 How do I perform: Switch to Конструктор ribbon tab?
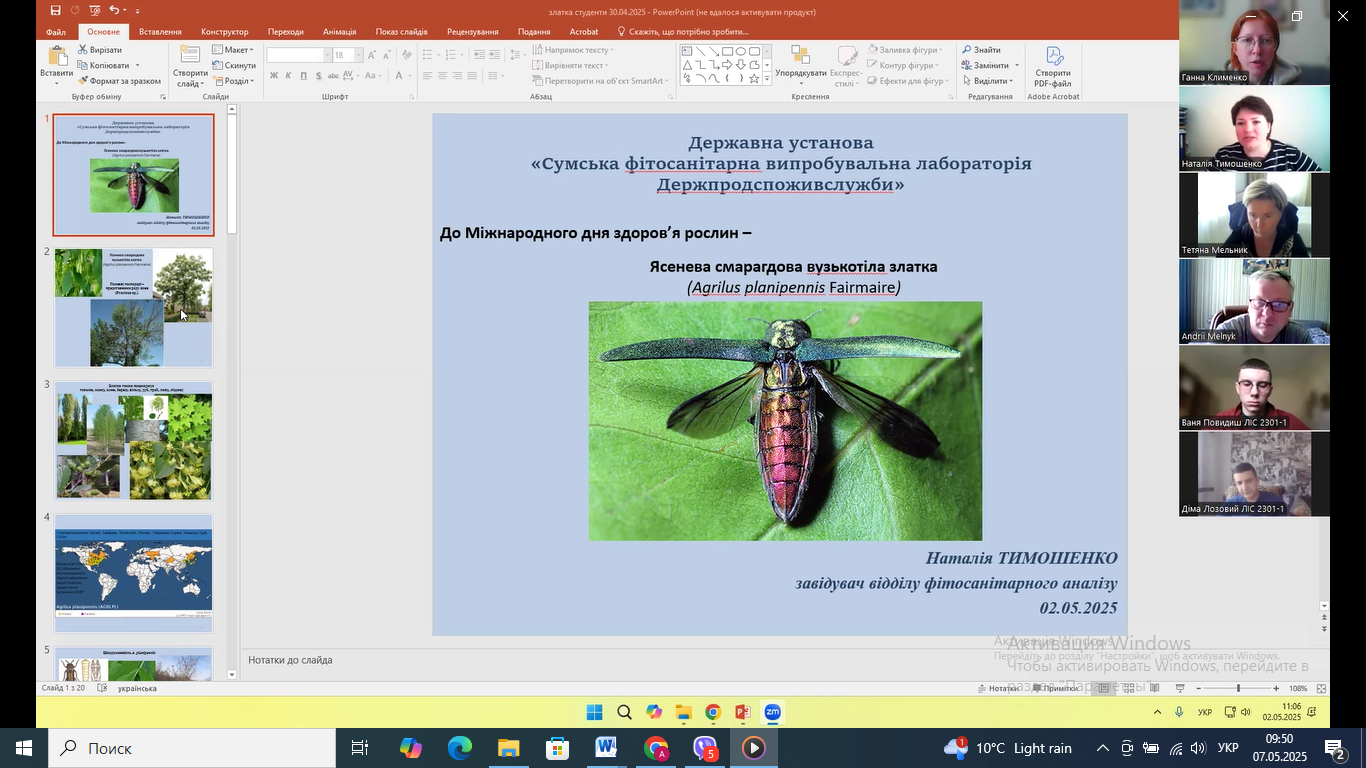tap(225, 32)
